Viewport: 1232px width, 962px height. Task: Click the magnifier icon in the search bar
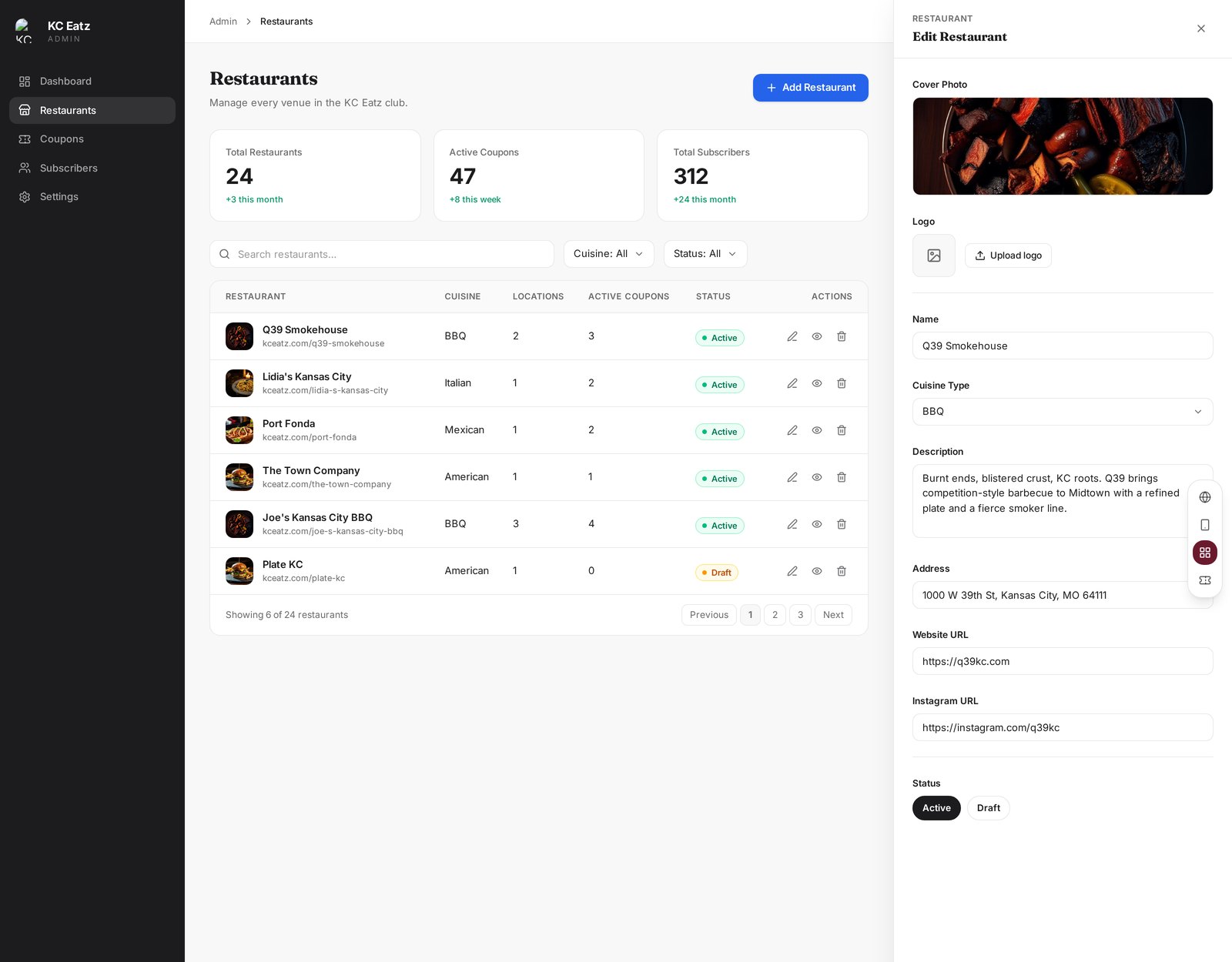tap(225, 254)
